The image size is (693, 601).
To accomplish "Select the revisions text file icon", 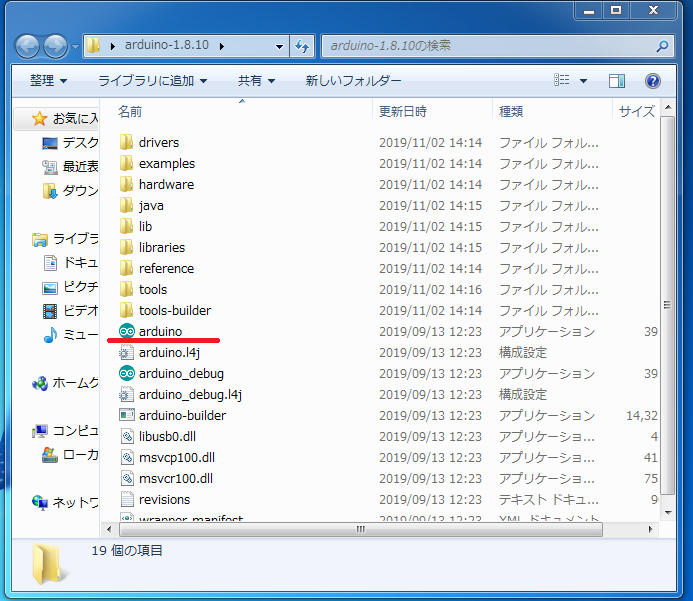I will (126, 499).
